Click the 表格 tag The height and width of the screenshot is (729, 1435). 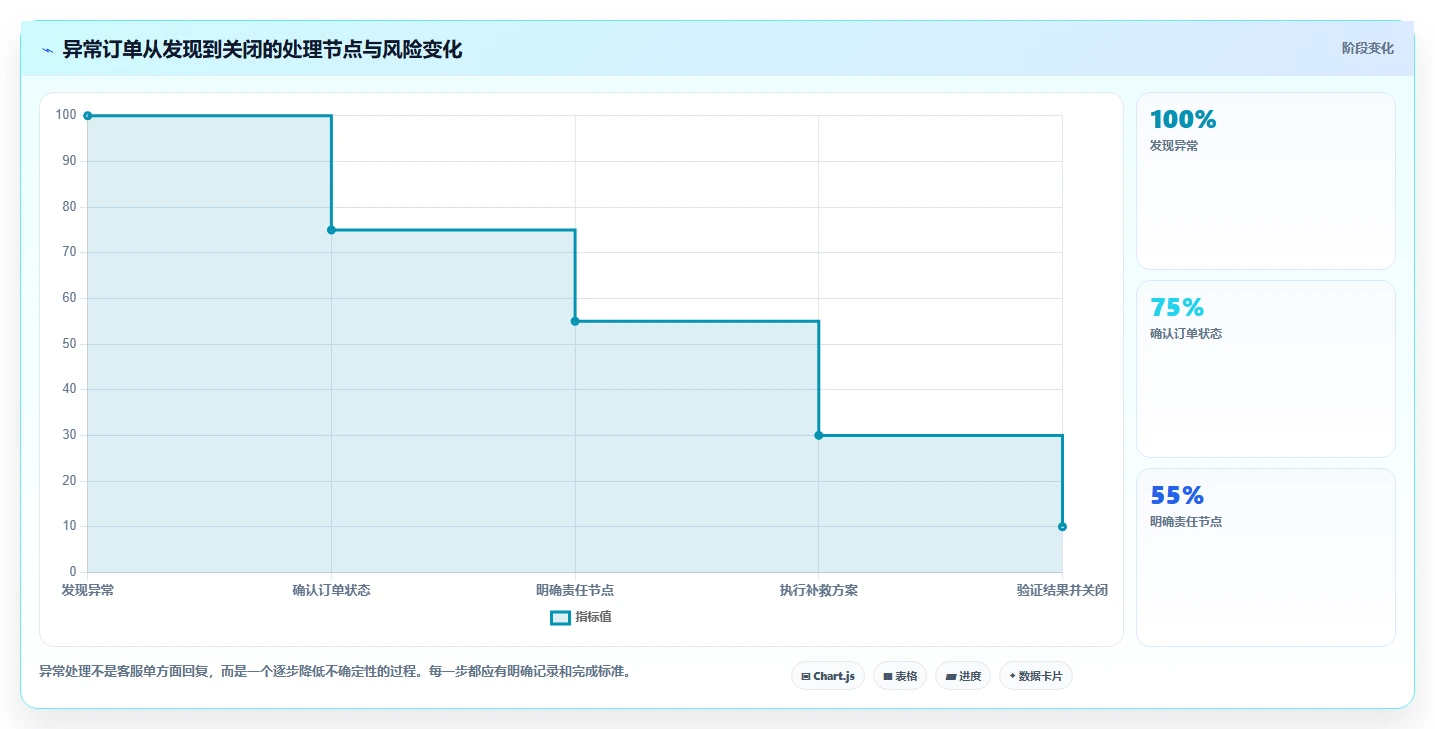(900, 676)
